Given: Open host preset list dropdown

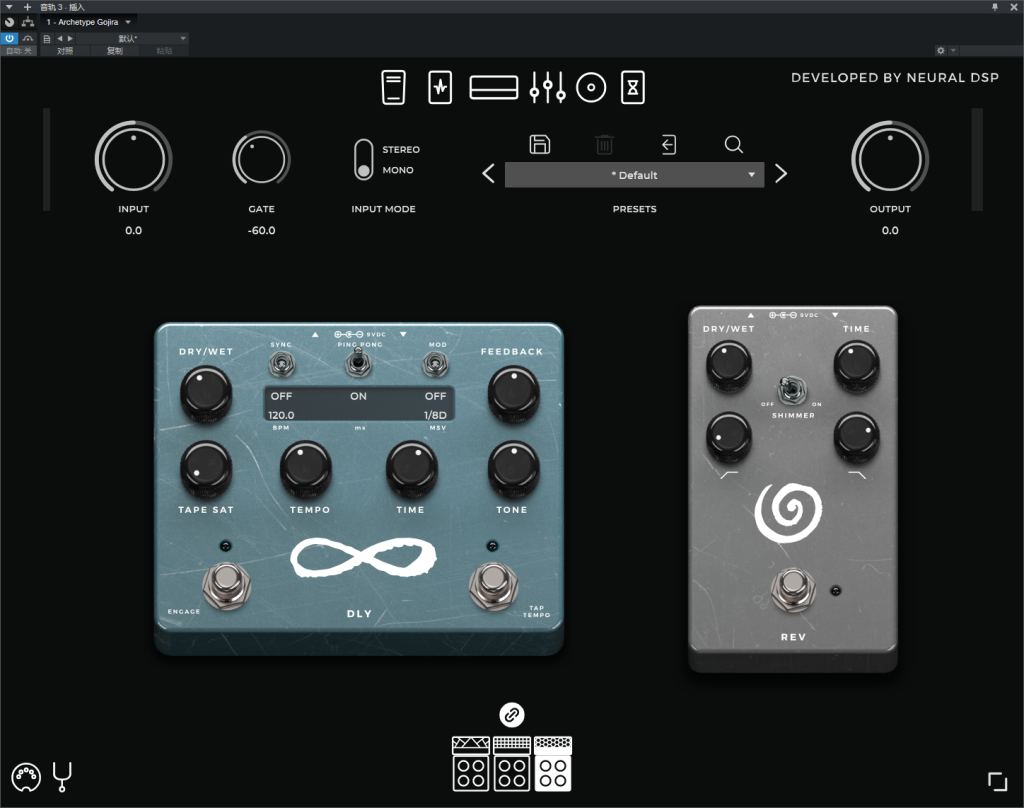Looking at the screenshot, I should click(x=133, y=39).
